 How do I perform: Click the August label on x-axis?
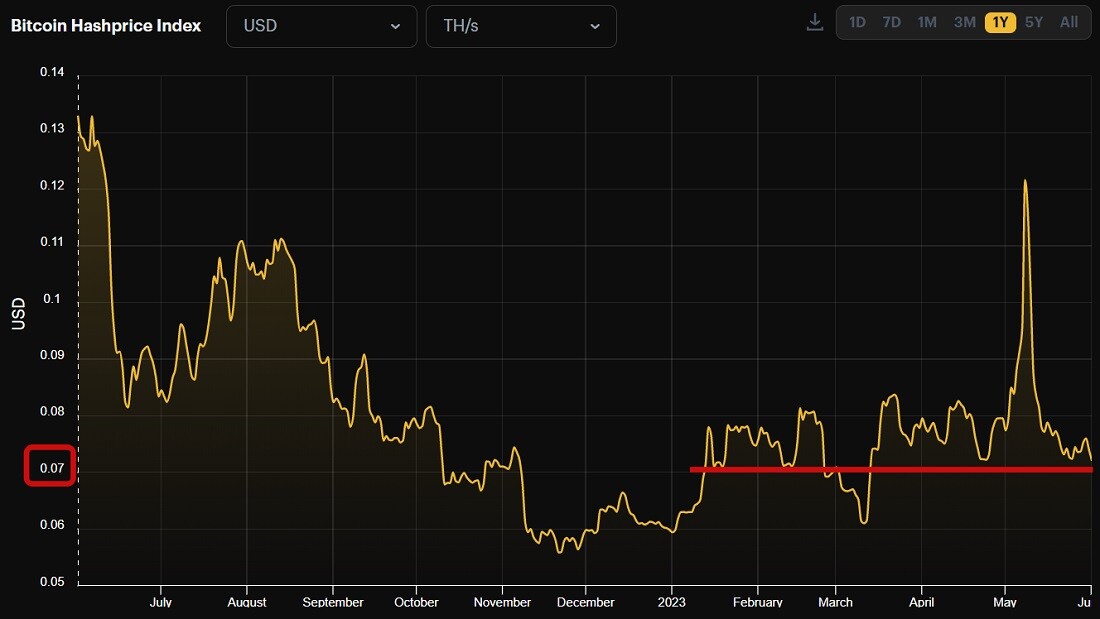click(x=246, y=602)
